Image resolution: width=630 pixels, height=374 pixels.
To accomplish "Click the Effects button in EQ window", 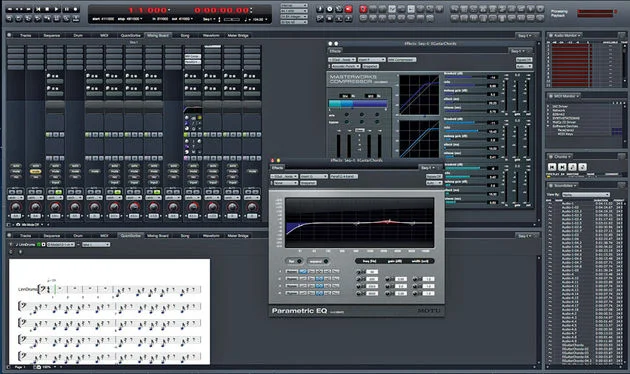I will pos(278,168).
